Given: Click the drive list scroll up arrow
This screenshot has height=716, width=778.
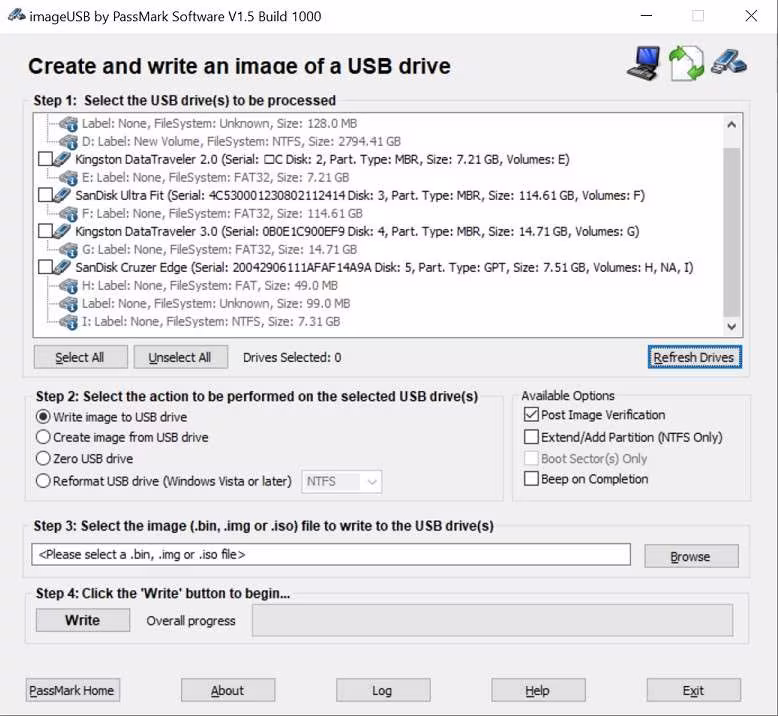Looking at the screenshot, I should tap(731, 125).
